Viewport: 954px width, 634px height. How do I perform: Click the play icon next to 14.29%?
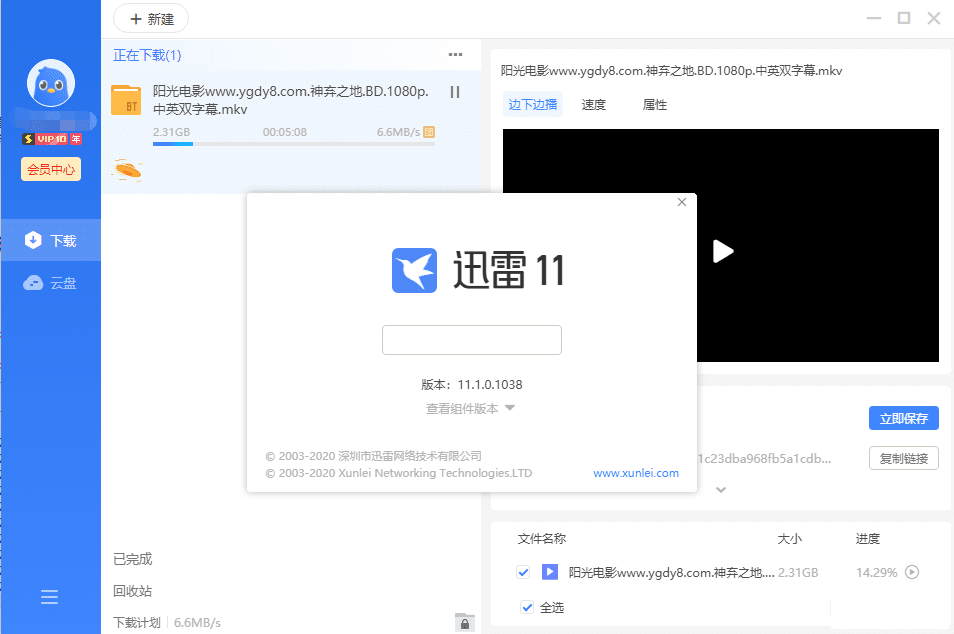[911, 572]
